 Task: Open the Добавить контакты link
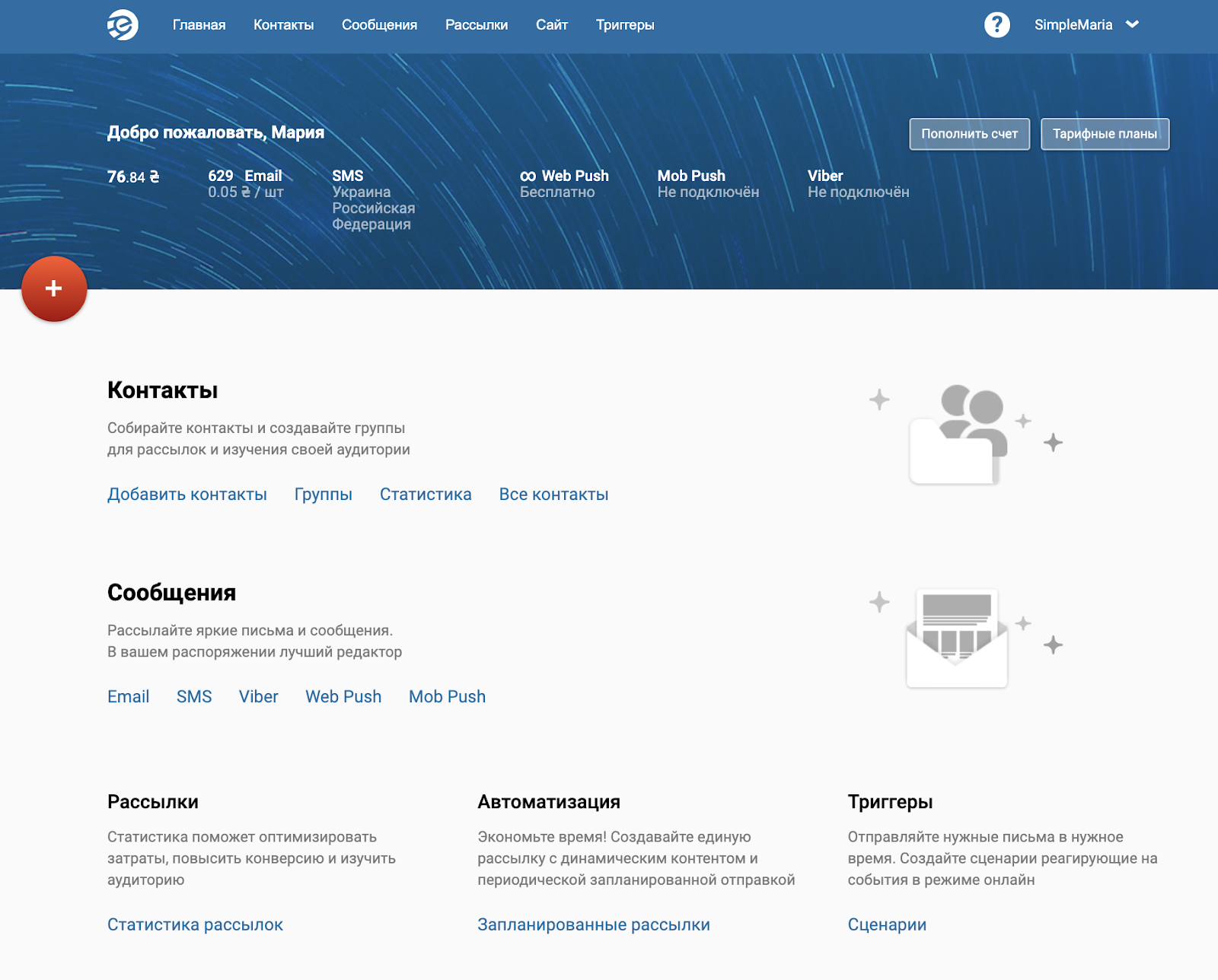[x=187, y=495]
